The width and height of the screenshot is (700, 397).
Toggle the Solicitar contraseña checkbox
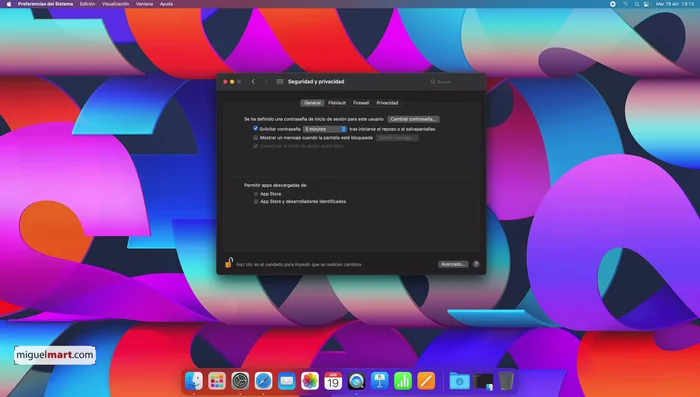[256, 129]
